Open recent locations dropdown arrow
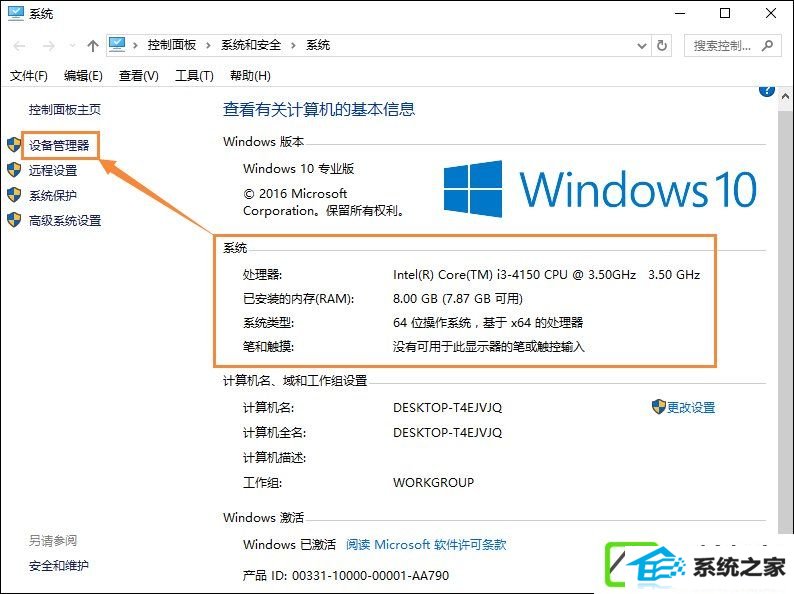This screenshot has height=594, width=794. click(72, 46)
